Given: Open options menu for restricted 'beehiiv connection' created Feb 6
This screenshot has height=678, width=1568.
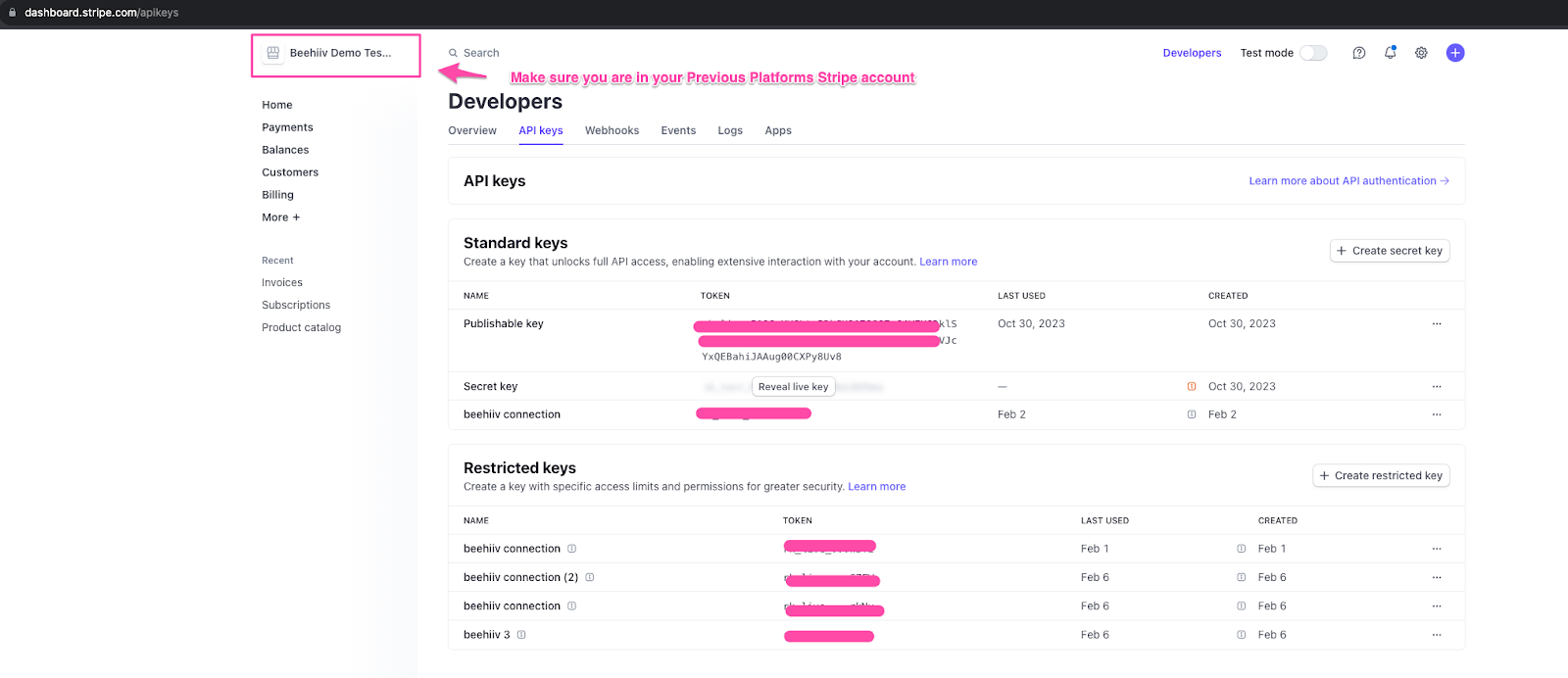Looking at the screenshot, I should pyautogui.click(x=1437, y=606).
